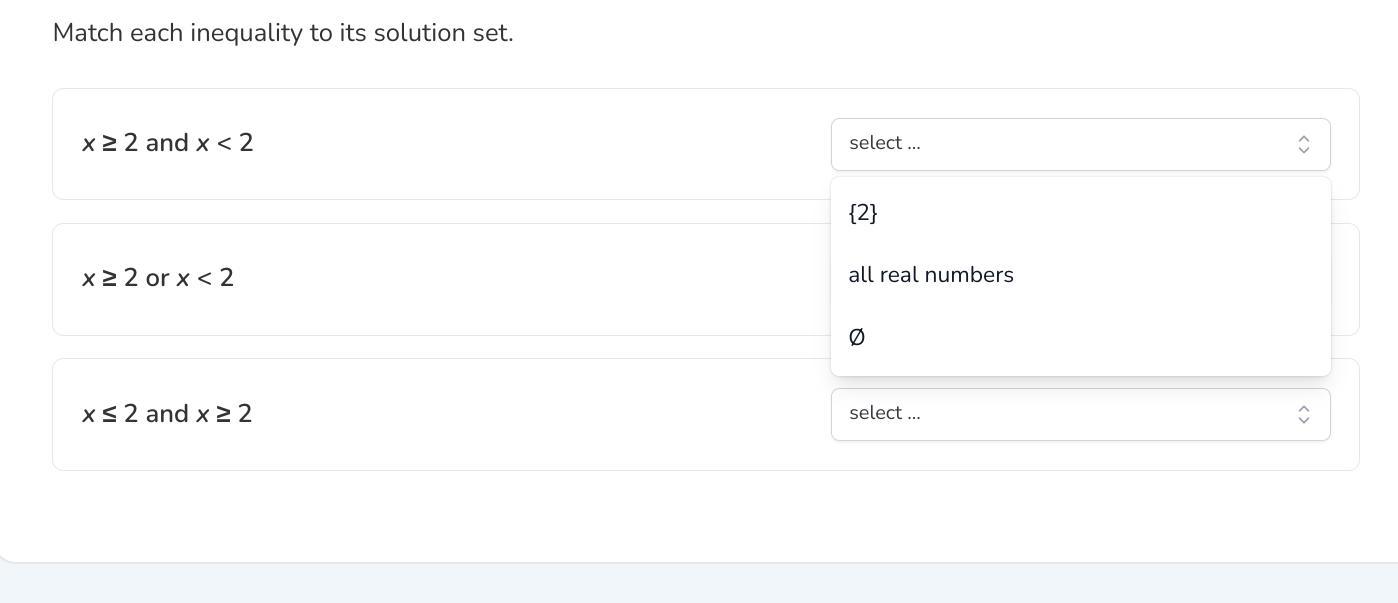Screen dimensions: 1398x603
Task: Click the "select ..." placeholder in the first row
Action: pos(885,143)
